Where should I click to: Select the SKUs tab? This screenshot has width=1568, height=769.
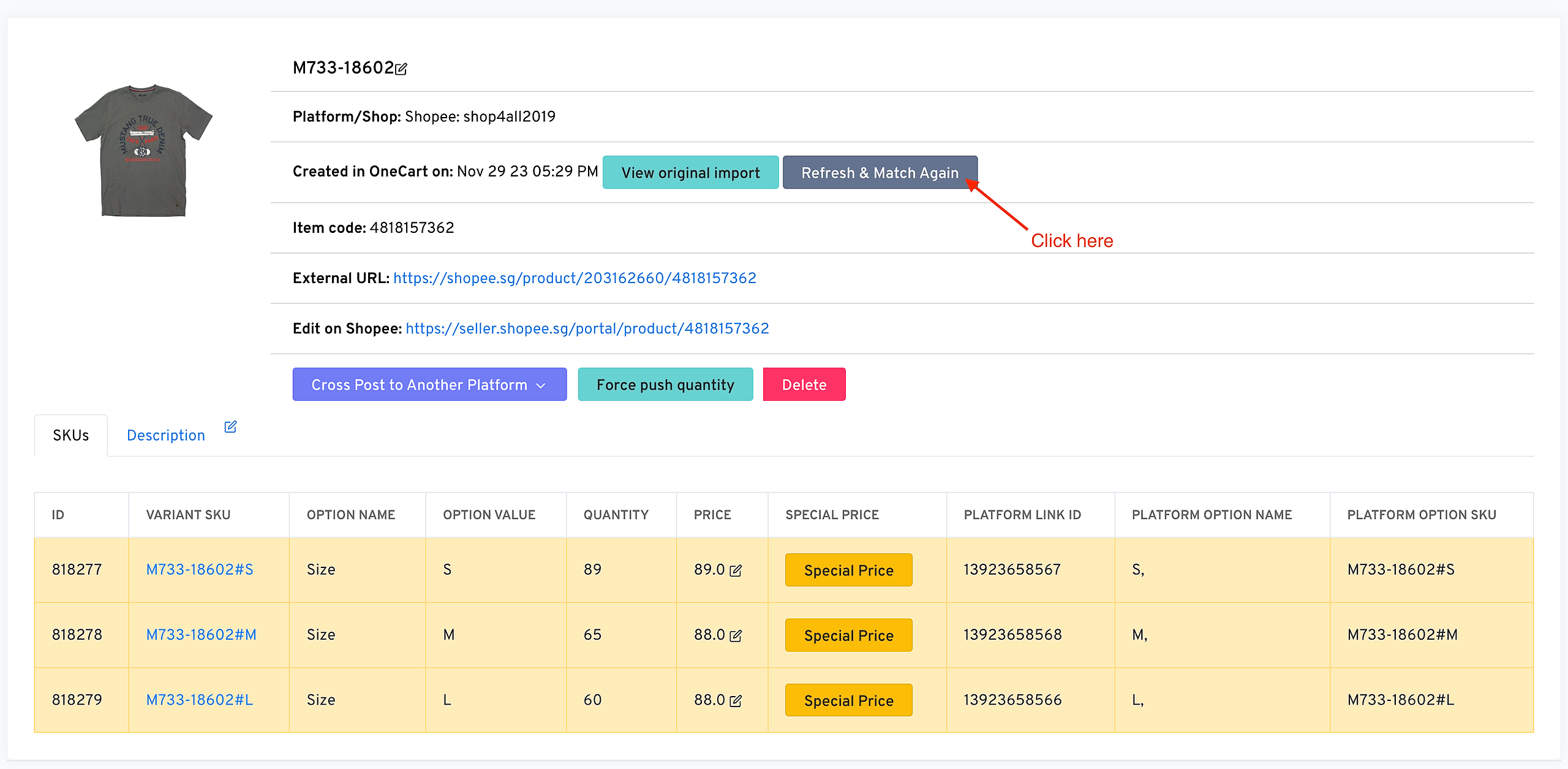[x=70, y=435]
